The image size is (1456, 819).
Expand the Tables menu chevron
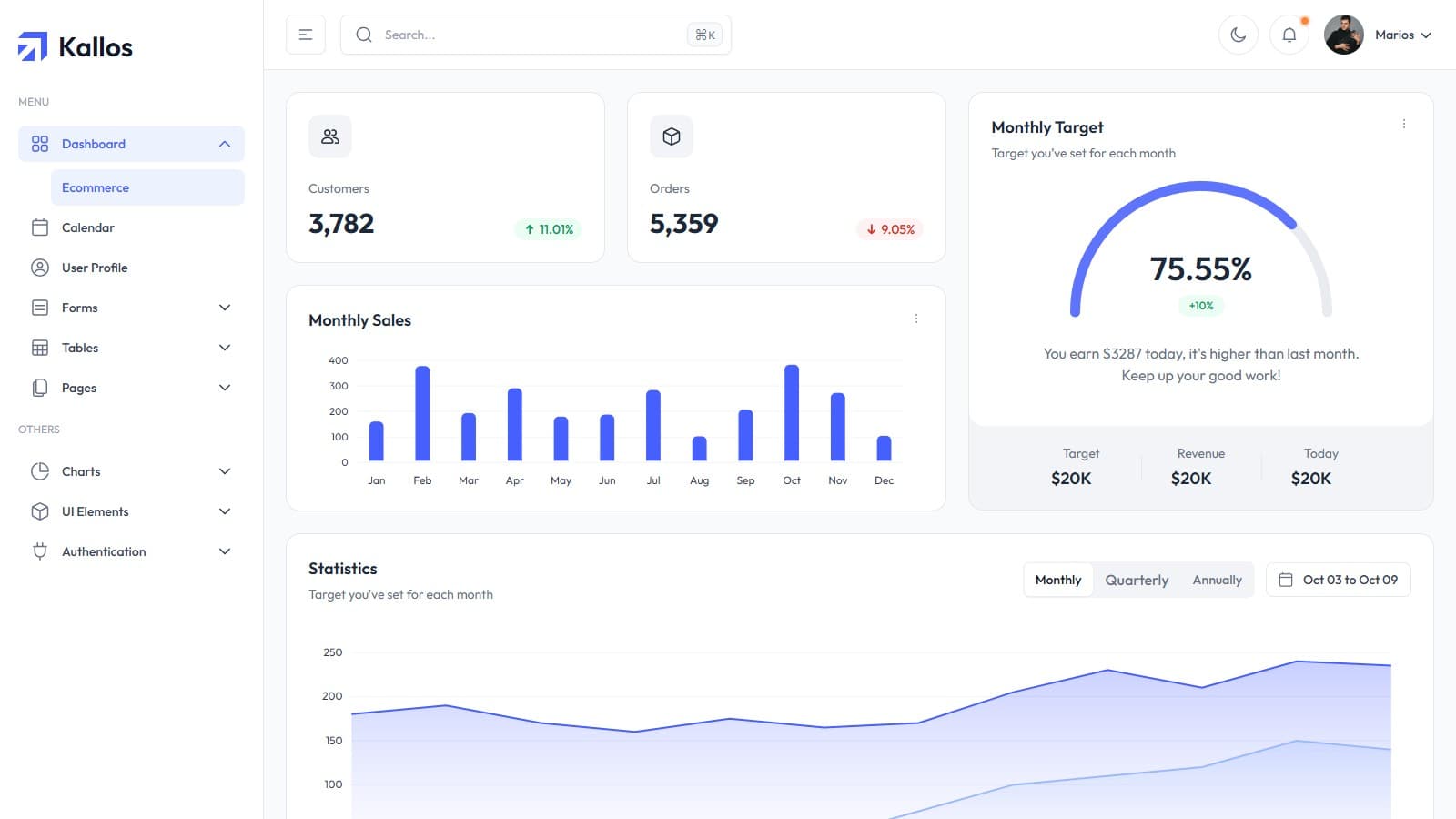(225, 348)
